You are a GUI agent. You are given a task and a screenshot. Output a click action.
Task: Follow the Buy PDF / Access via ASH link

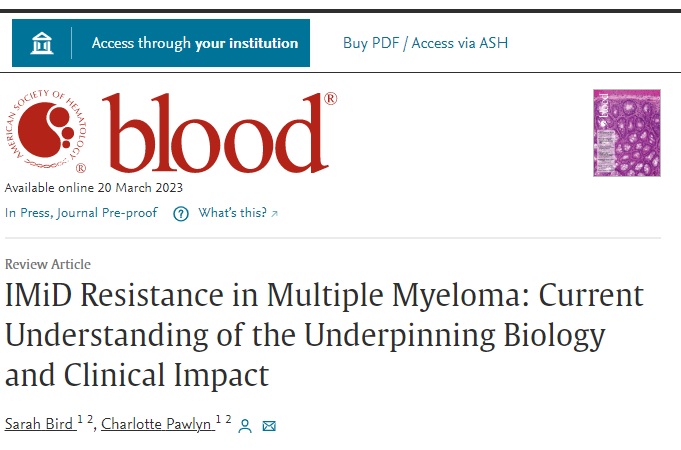tap(425, 43)
